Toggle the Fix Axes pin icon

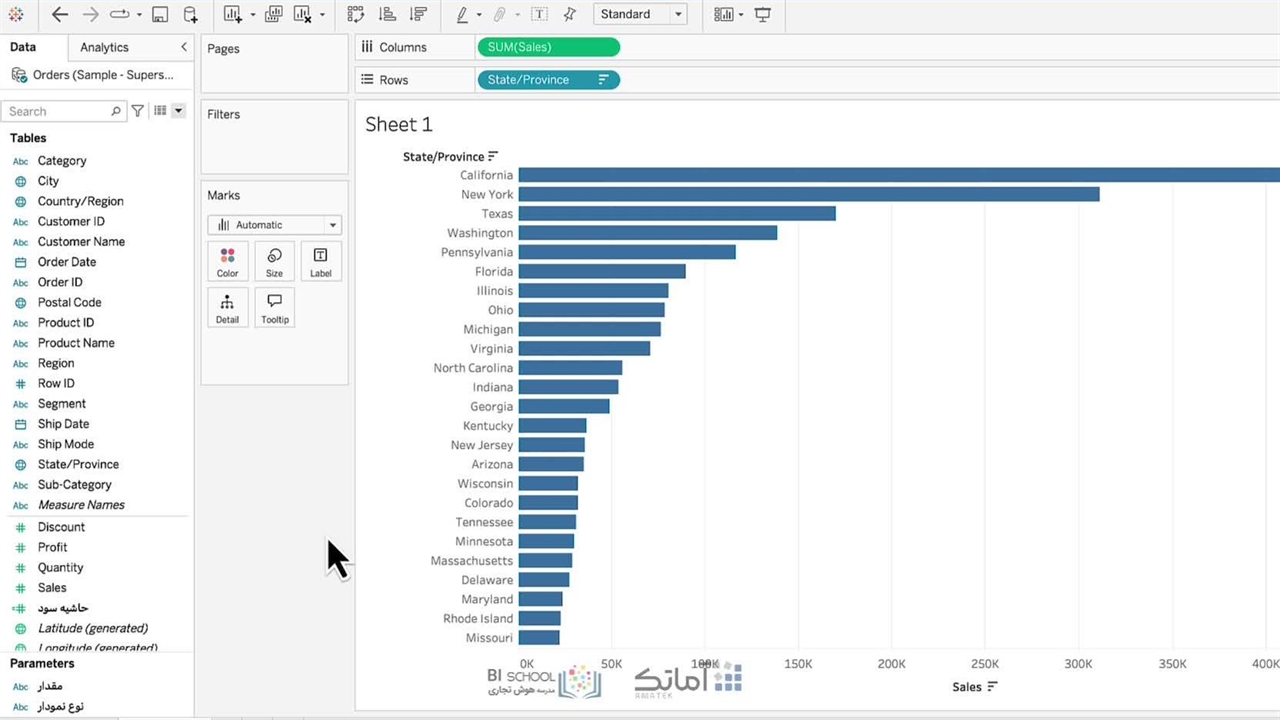pos(570,15)
